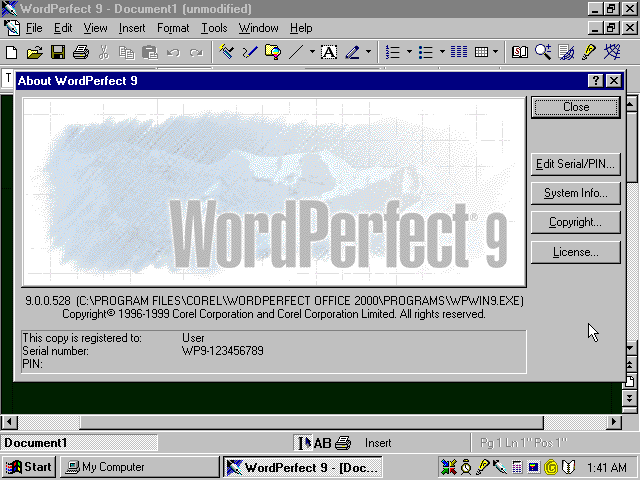Open the Edit menu
The width and height of the screenshot is (640, 480).
click(63, 28)
